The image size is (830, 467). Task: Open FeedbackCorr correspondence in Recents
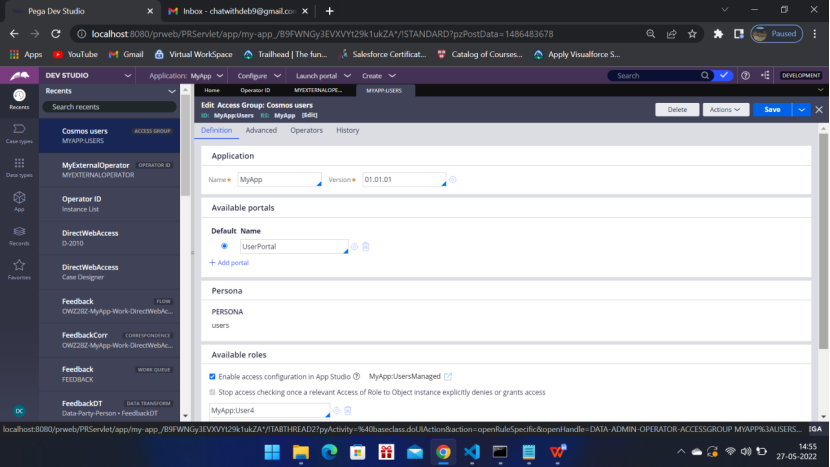[110, 340]
